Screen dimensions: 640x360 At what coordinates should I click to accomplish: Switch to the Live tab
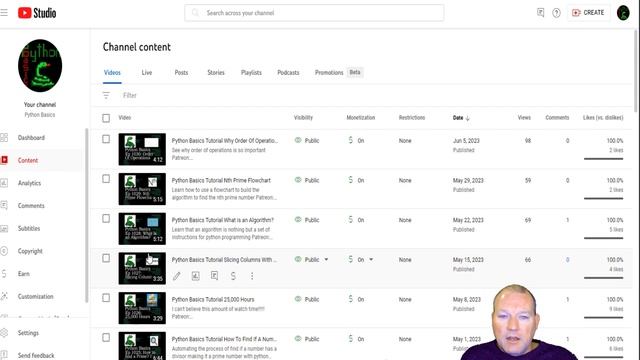pyautogui.click(x=147, y=73)
